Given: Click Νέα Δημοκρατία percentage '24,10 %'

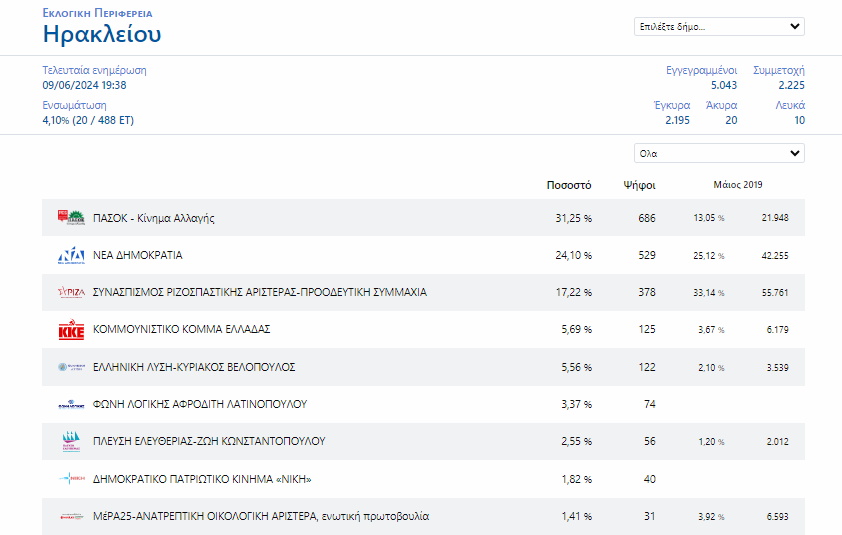Looking at the screenshot, I should (574, 255).
